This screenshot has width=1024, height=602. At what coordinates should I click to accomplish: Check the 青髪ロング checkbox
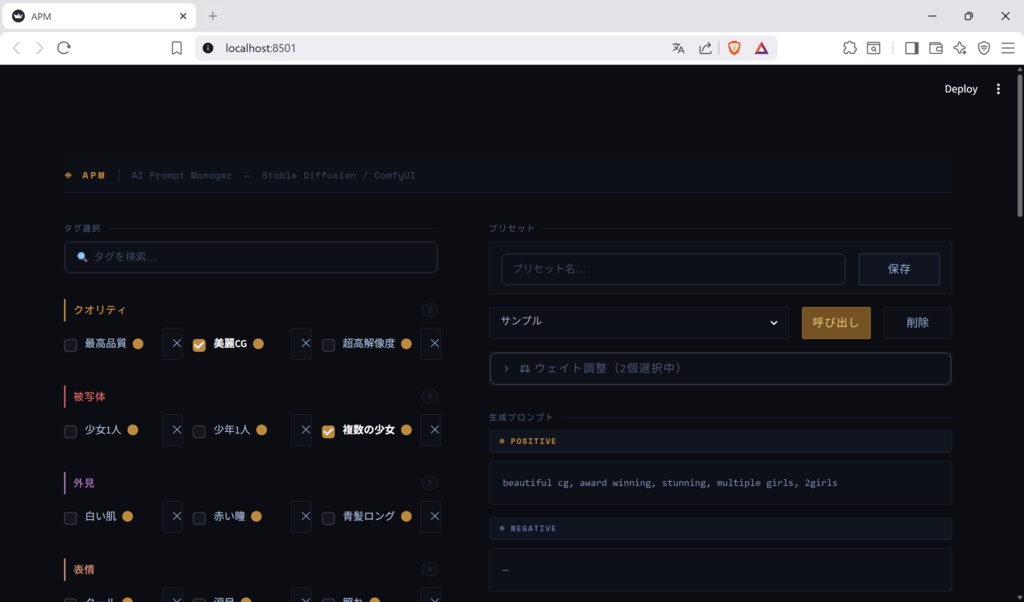[328, 518]
